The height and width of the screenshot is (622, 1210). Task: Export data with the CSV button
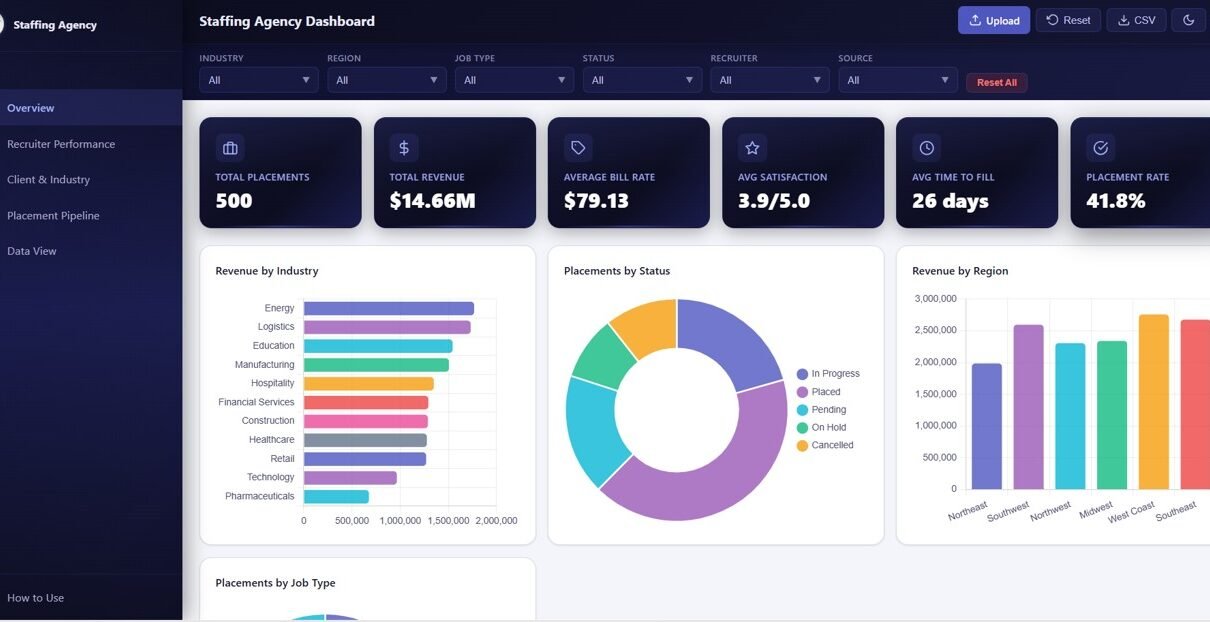tap(1136, 20)
